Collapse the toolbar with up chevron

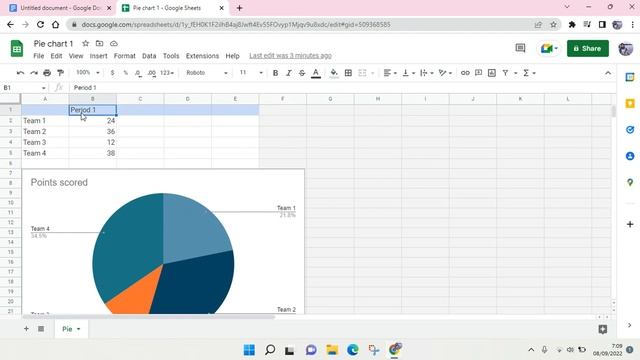coord(608,73)
